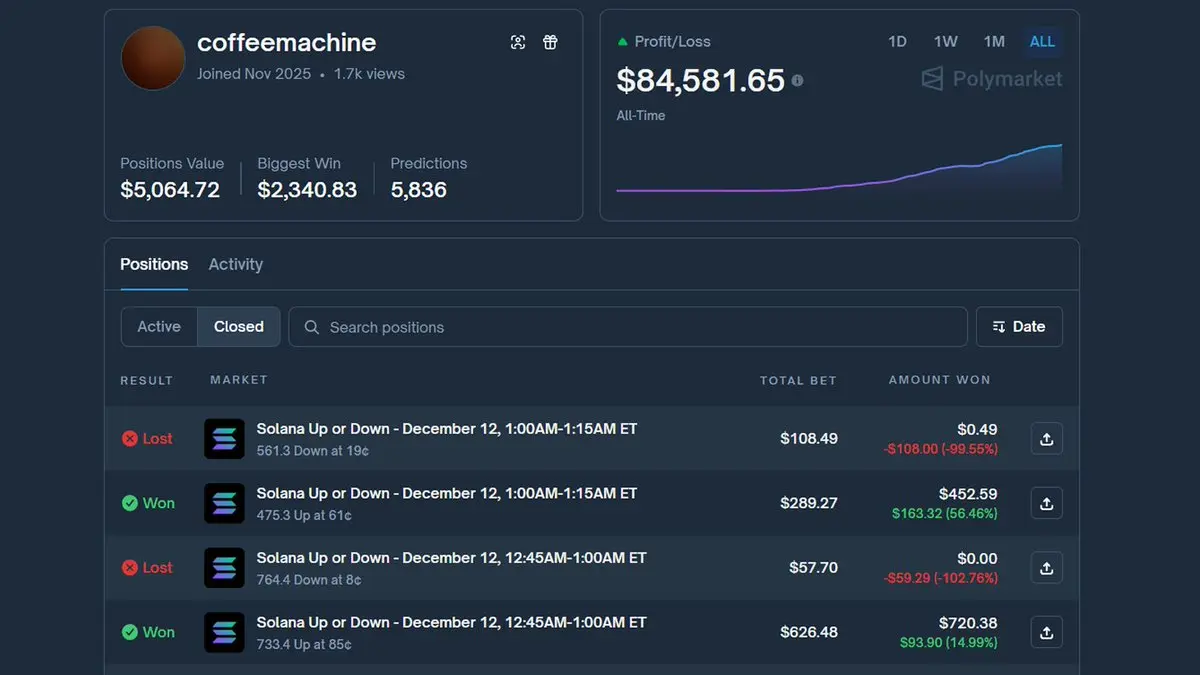This screenshot has height=675, width=1200.
Task: Open the Date sort dropdown
Action: (1019, 327)
